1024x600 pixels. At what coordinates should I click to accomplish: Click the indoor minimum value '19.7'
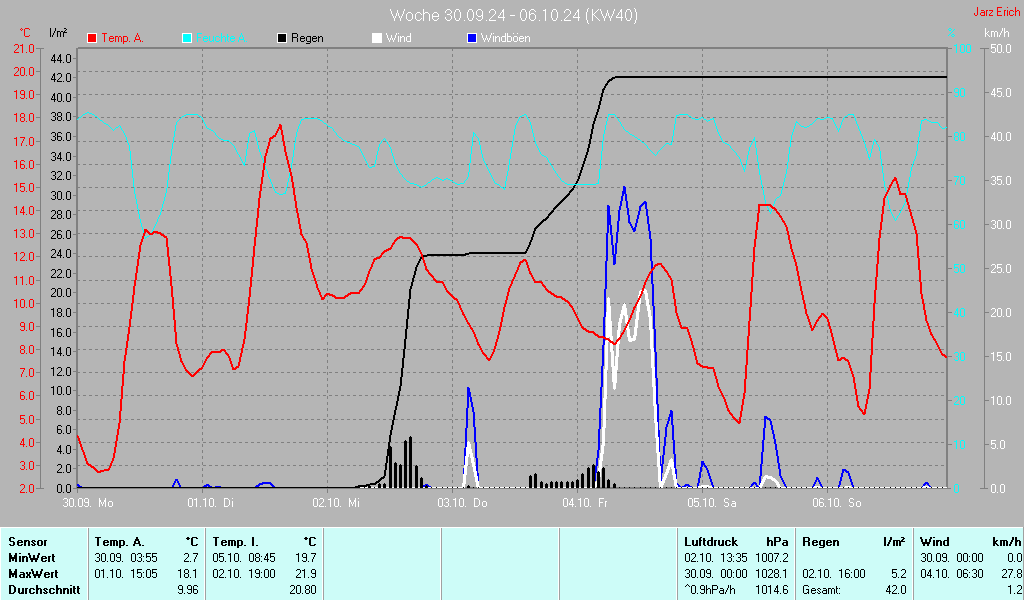[306, 558]
